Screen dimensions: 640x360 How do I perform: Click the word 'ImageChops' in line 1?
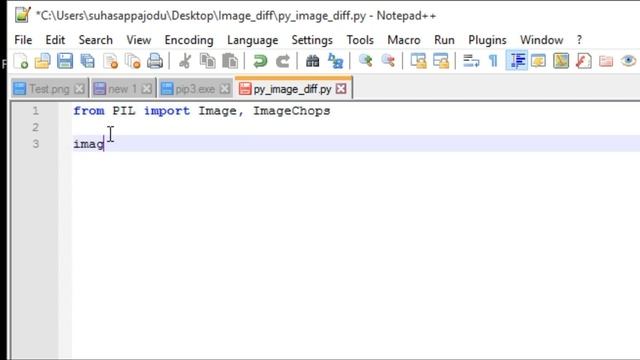[x=291, y=111]
